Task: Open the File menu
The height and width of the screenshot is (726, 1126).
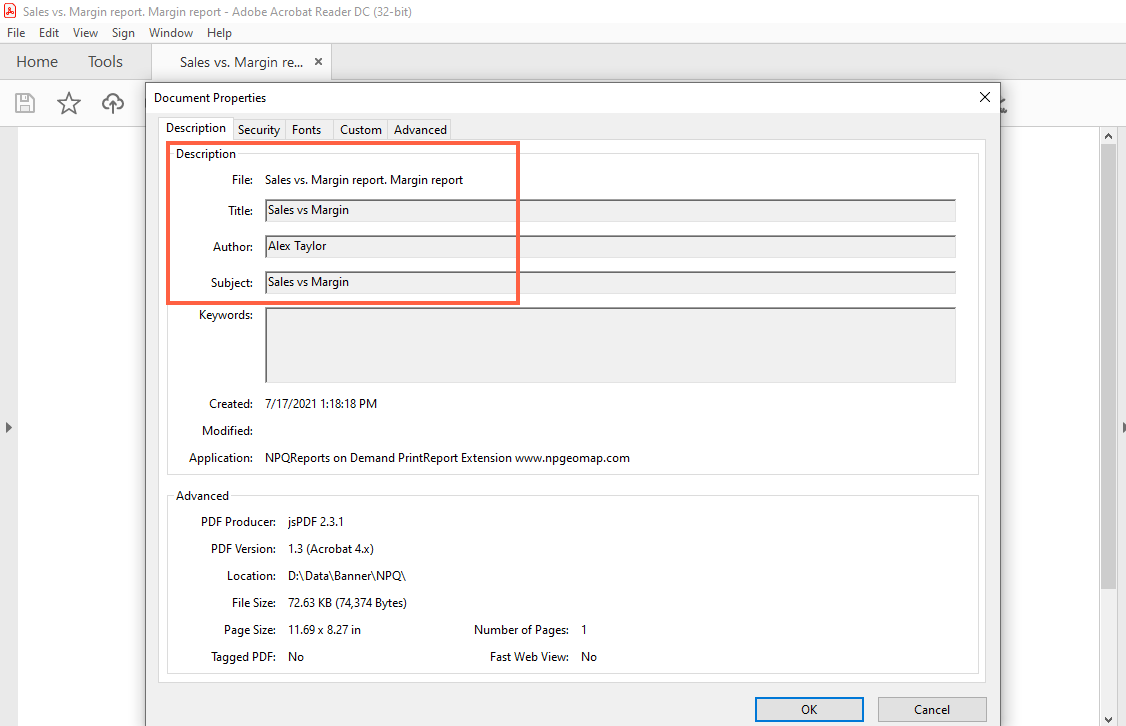Action: pyautogui.click(x=16, y=33)
